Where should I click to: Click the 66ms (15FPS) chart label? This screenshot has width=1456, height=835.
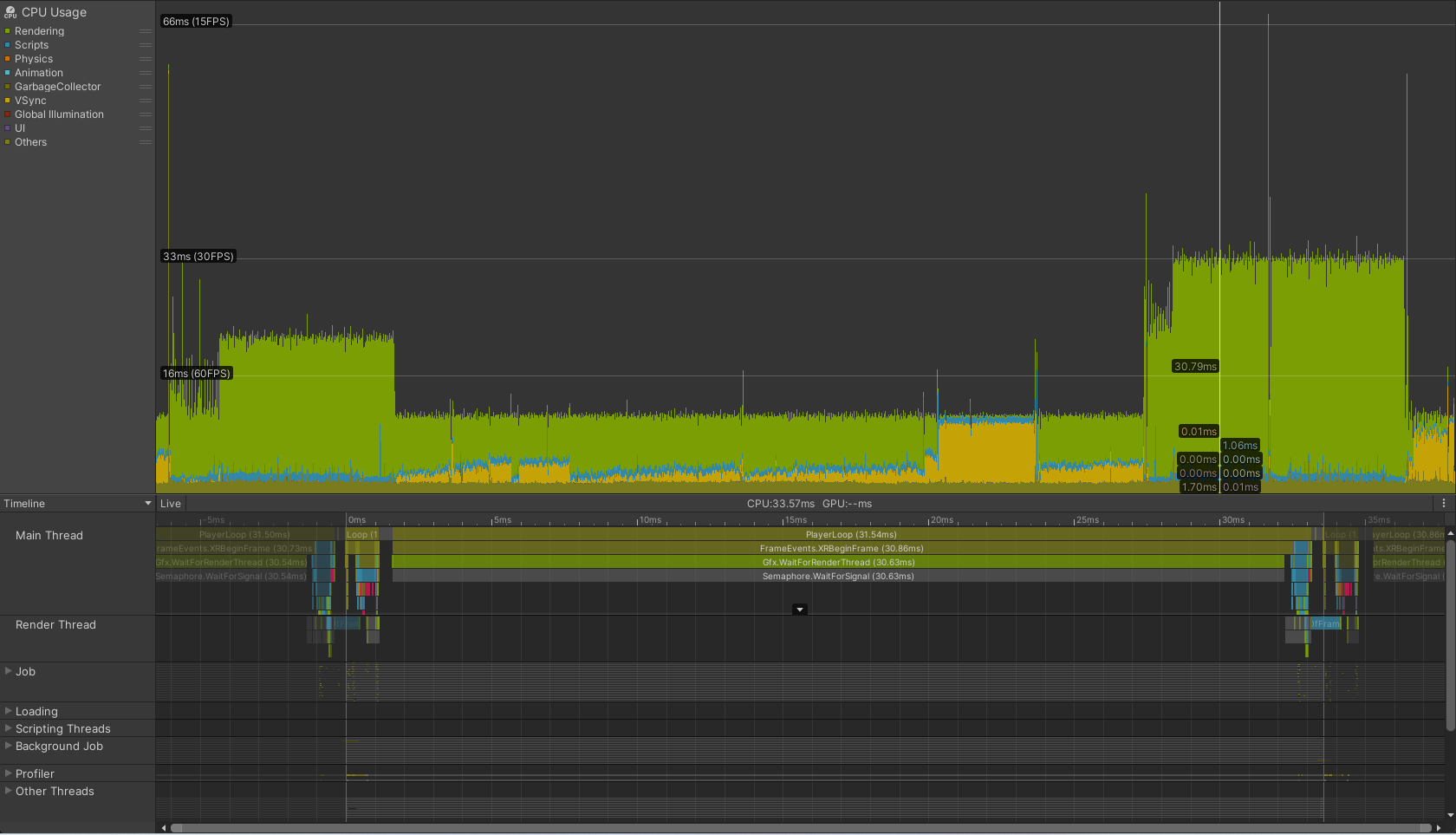click(x=197, y=22)
